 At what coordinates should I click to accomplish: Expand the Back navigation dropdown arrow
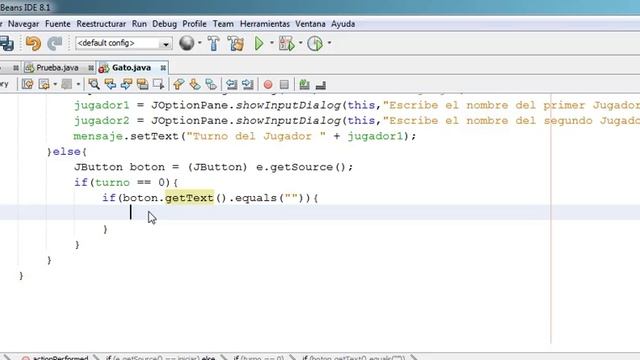point(55,84)
